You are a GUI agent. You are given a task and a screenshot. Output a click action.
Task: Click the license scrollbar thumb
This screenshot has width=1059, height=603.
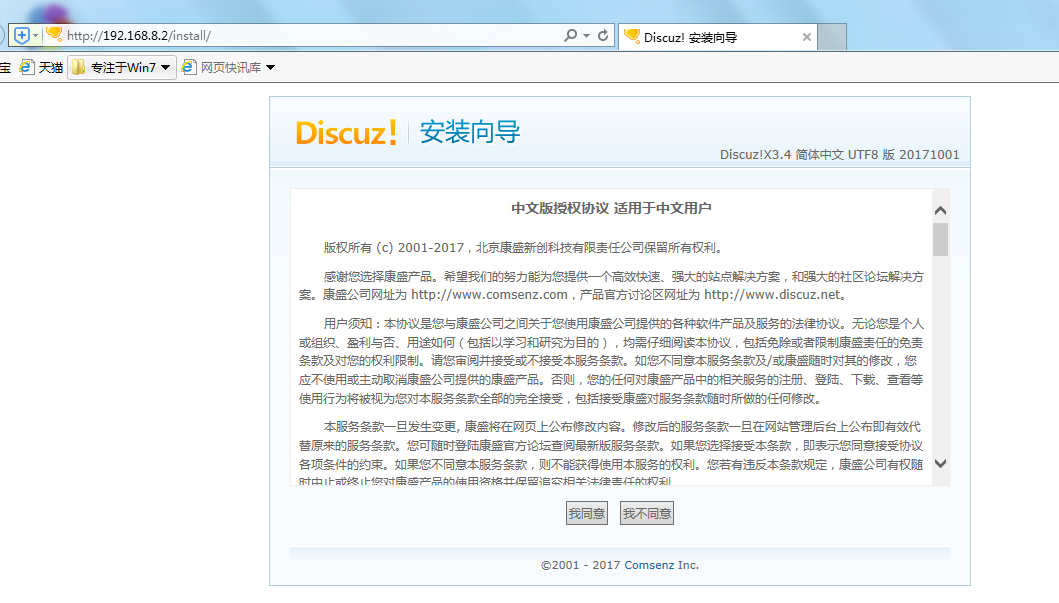[x=940, y=240]
